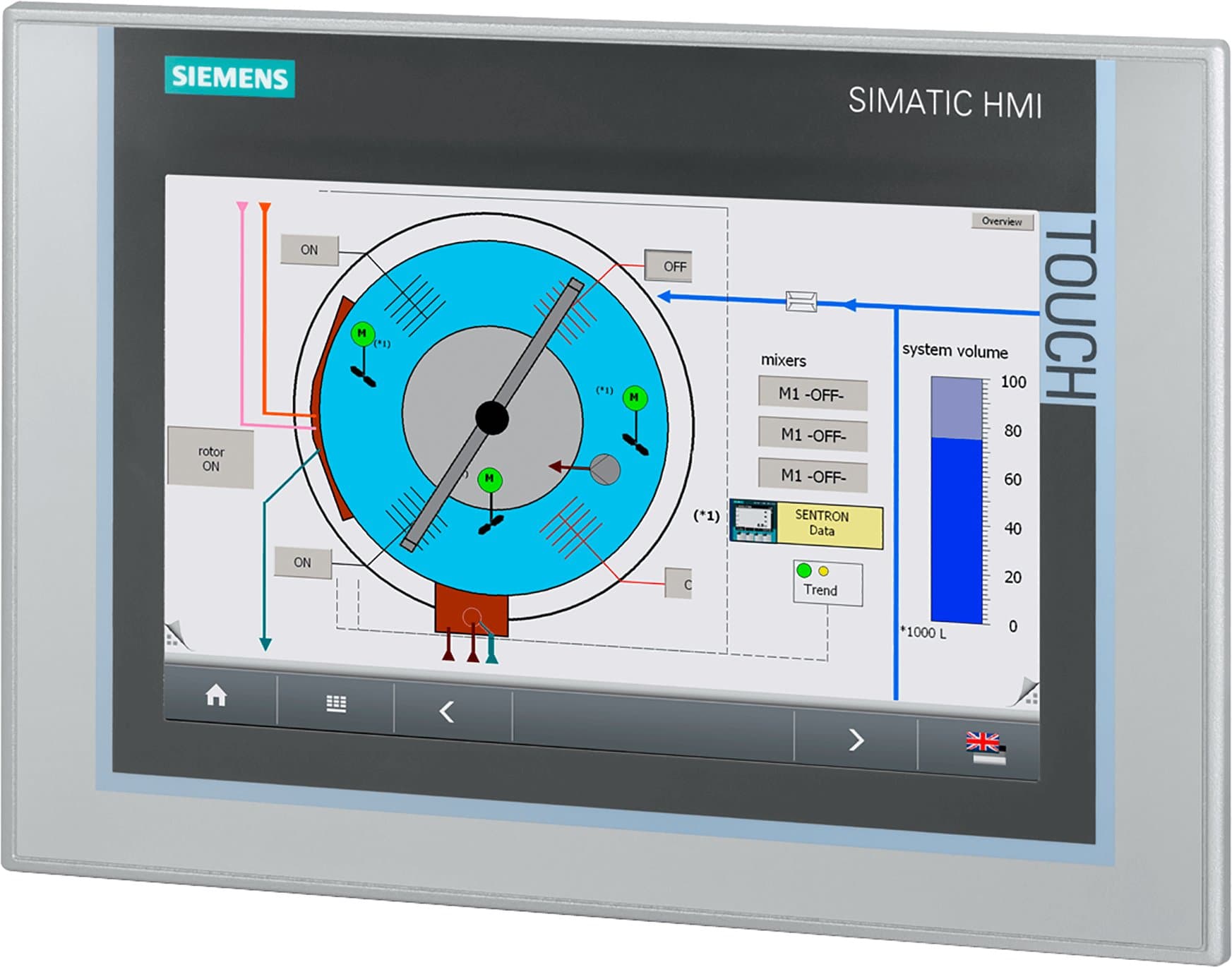Tap the green M motor icon at upper left of tank
The height and width of the screenshot is (967, 1232).
(362, 334)
